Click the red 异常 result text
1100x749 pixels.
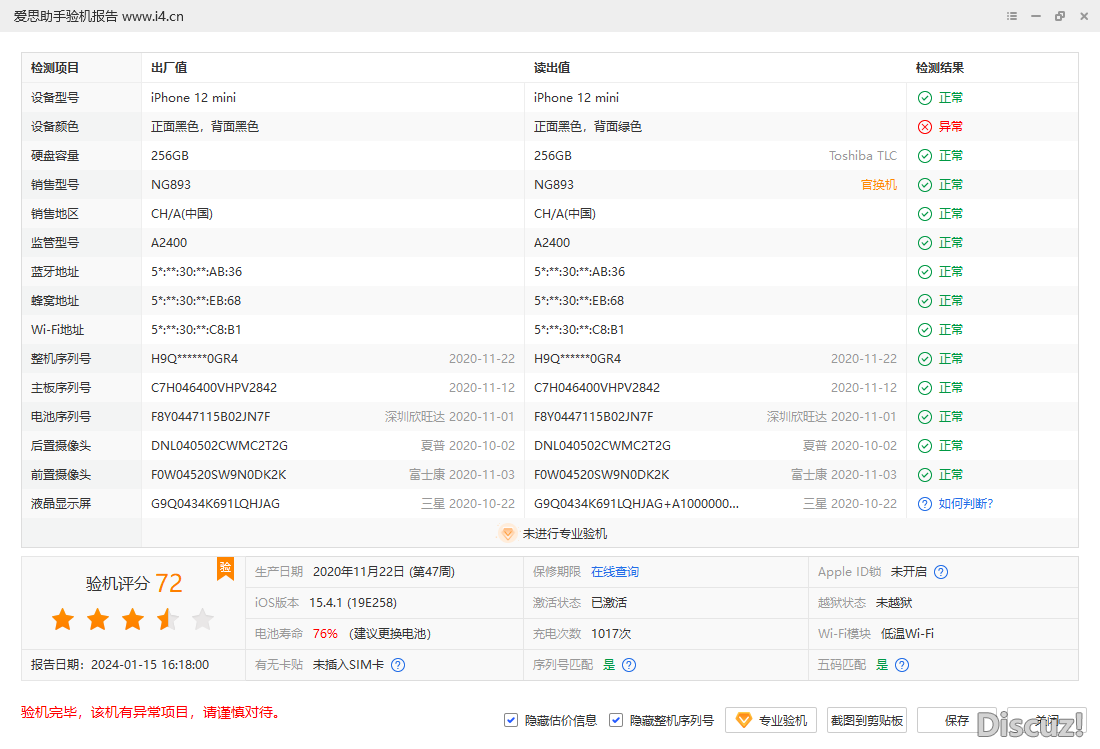coord(951,127)
